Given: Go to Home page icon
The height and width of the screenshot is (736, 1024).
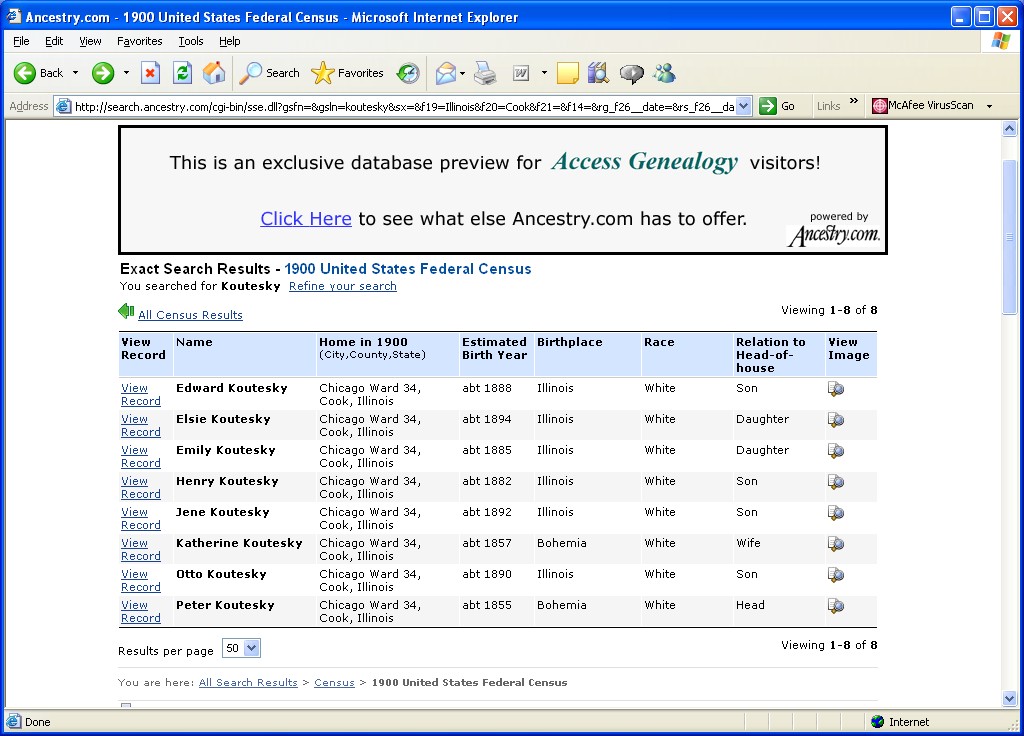Looking at the screenshot, I should (x=214, y=72).
